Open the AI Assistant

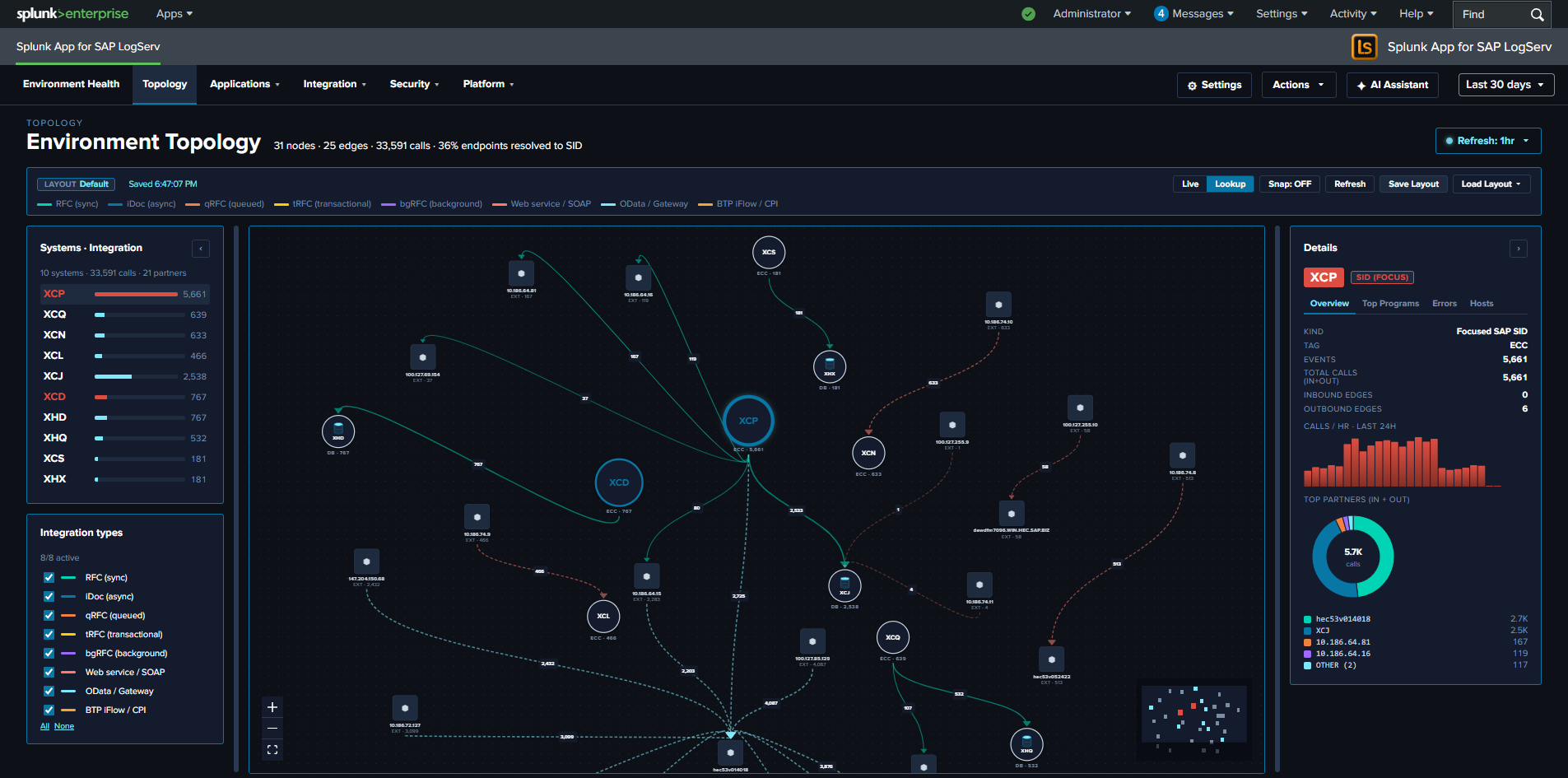1393,85
